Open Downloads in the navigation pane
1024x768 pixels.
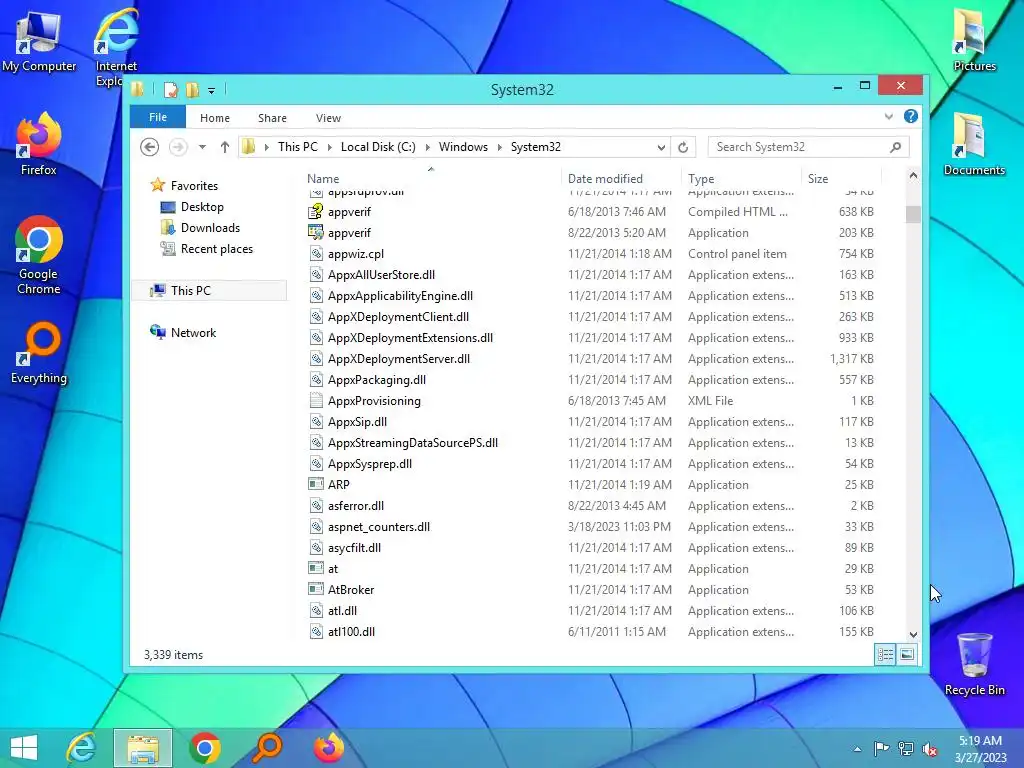click(210, 227)
